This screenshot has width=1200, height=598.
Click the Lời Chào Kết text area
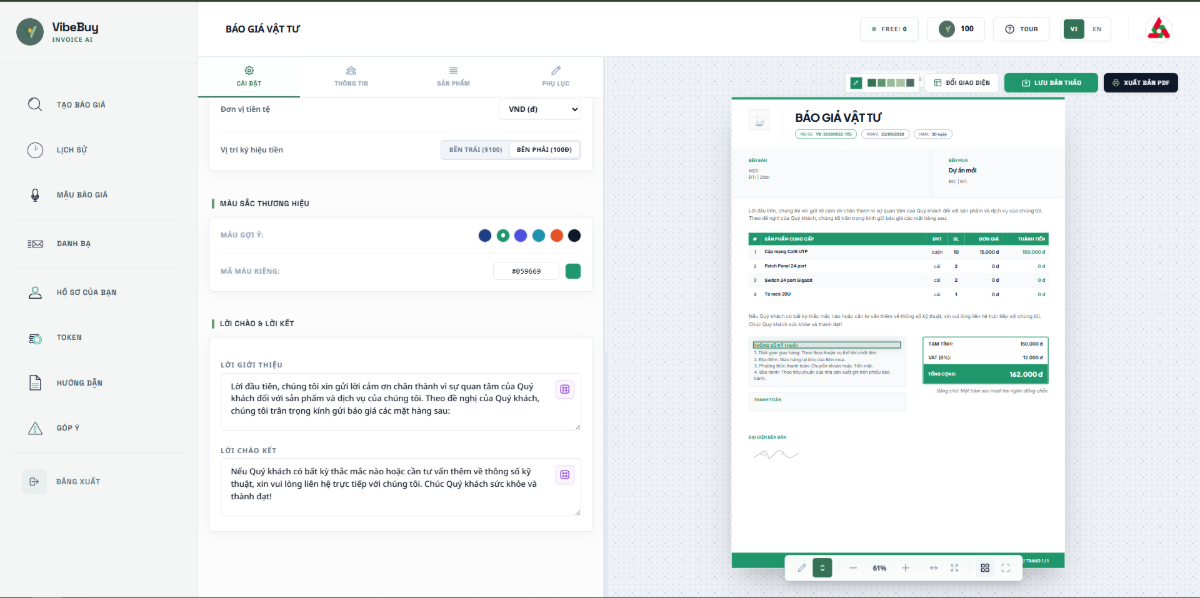click(x=401, y=487)
